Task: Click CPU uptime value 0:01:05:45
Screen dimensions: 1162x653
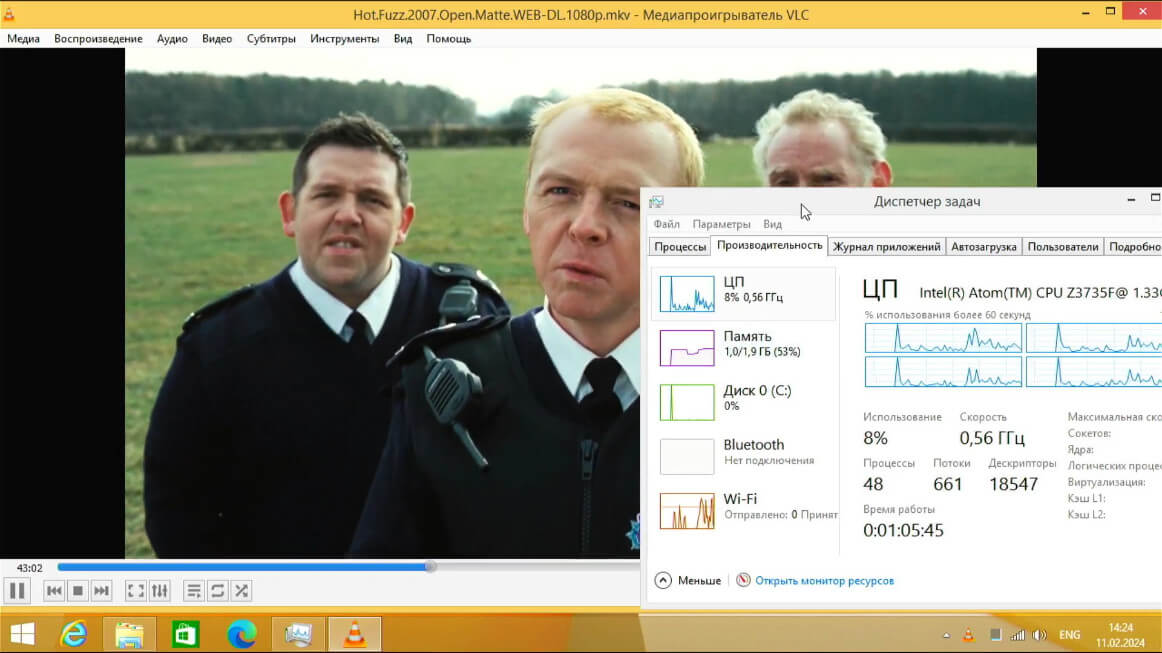Action: 903,530
